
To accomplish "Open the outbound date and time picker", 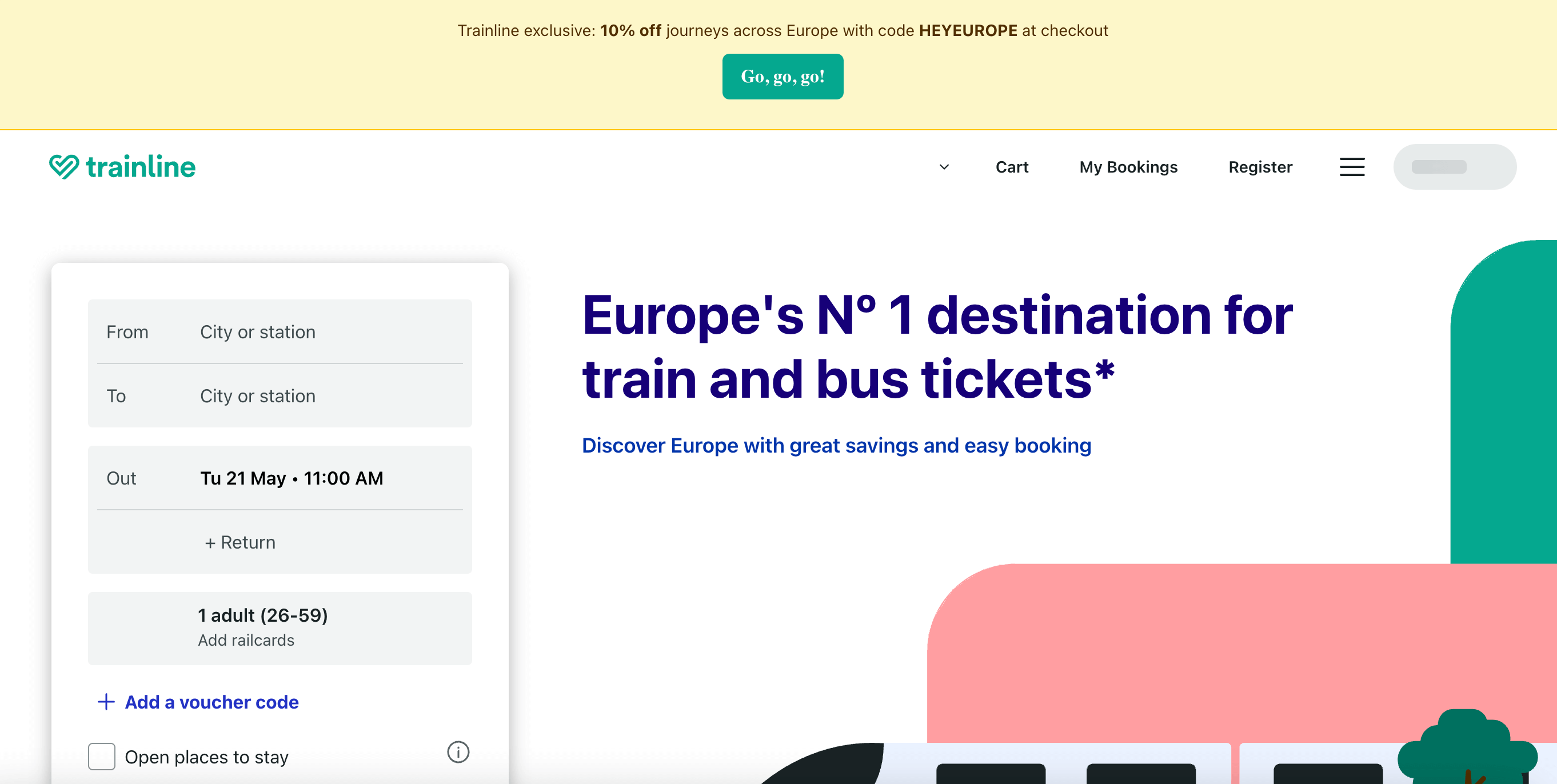I will click(280, 478).
